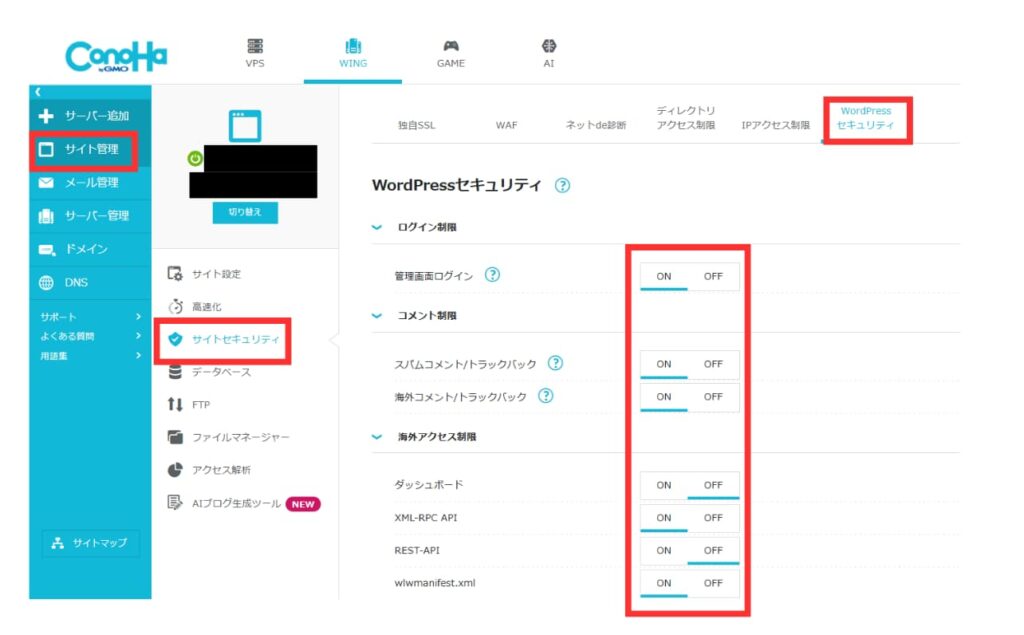Viewport: 1024px width, 635px height.
Task: Expand the サポート menu arrow
Action: point(138,317)
